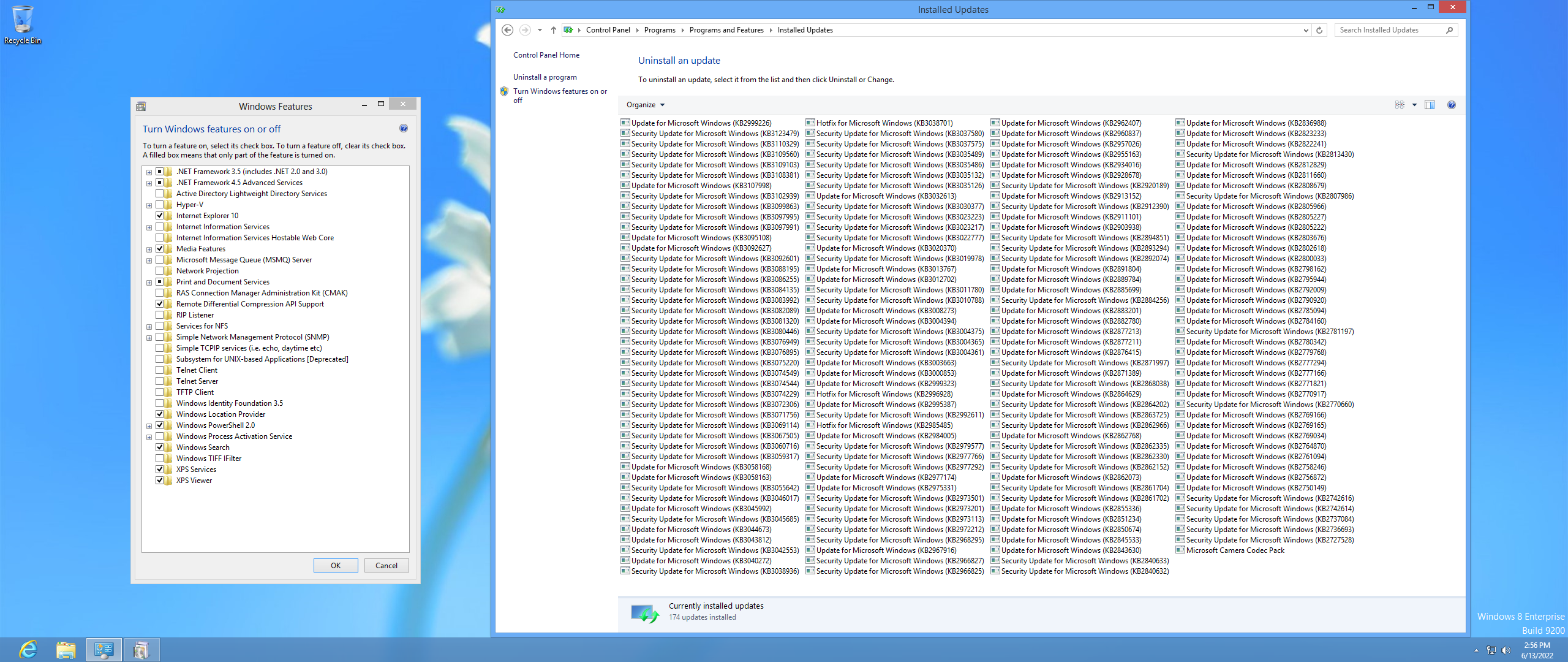Click OK in Windows Features
Viewport: 1568px width, 662px height.
336,566
